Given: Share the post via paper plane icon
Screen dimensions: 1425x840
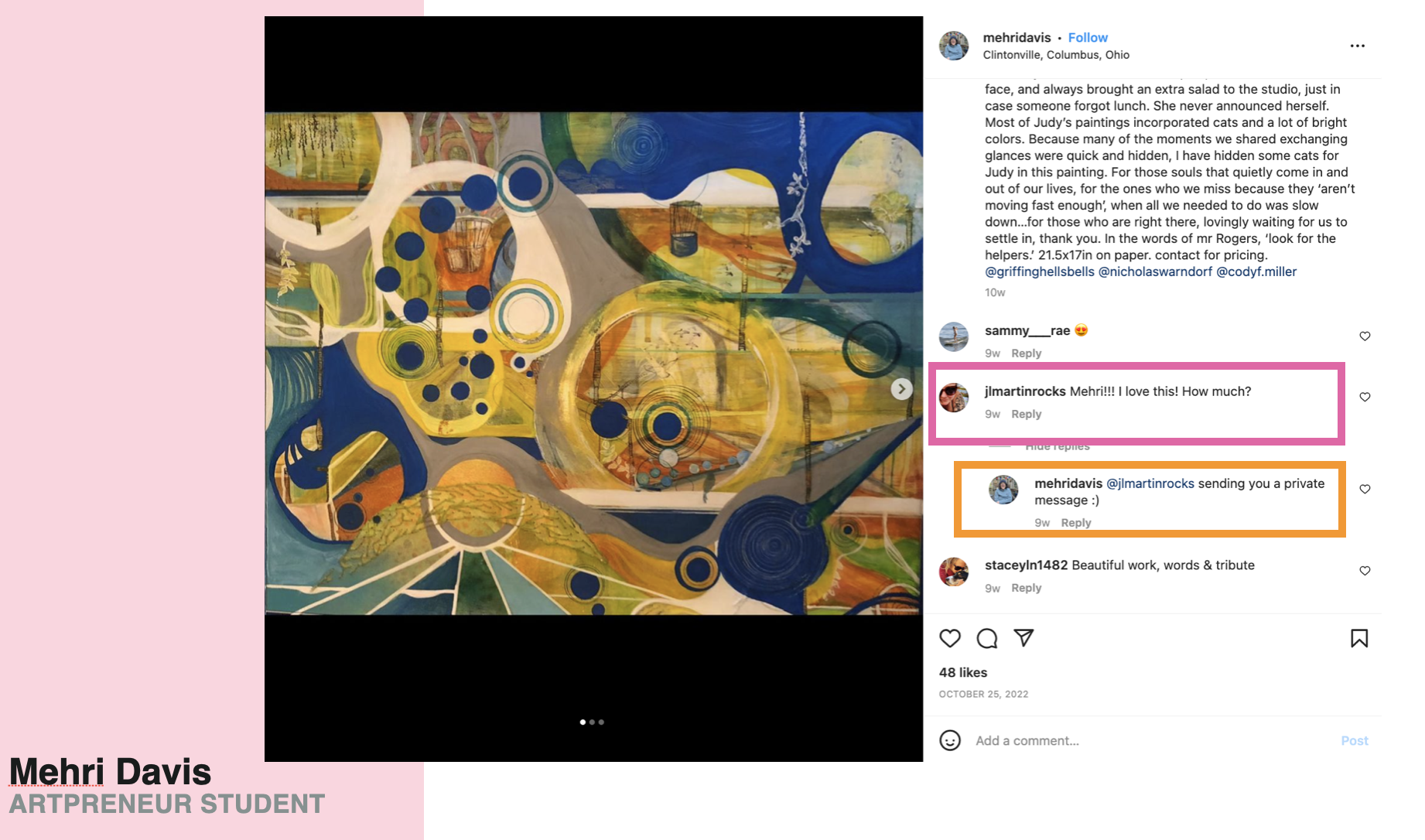Looking at the screenshot, I should point(1023,637).
